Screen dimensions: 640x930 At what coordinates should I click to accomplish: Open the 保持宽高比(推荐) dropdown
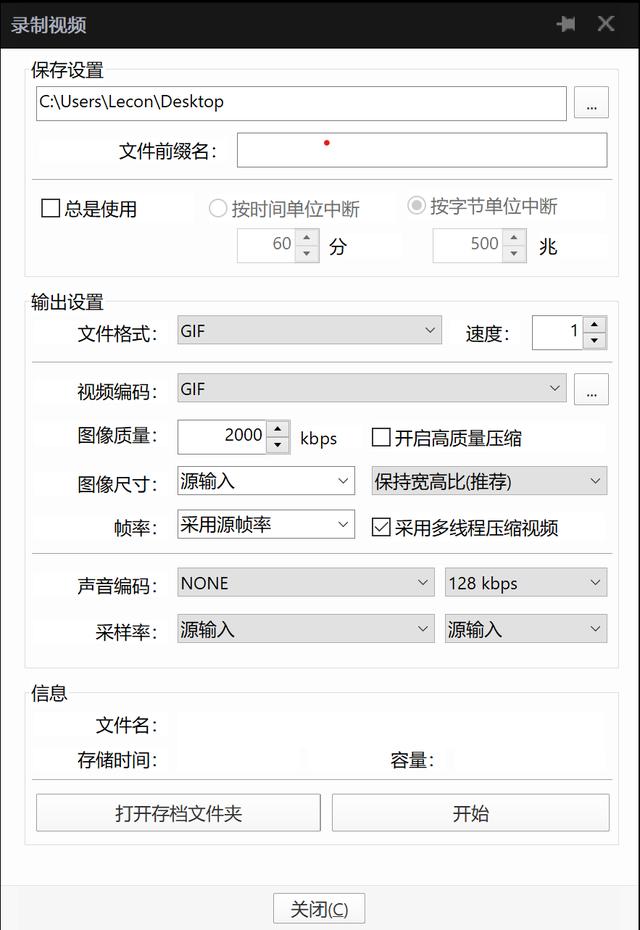point(489,480)
